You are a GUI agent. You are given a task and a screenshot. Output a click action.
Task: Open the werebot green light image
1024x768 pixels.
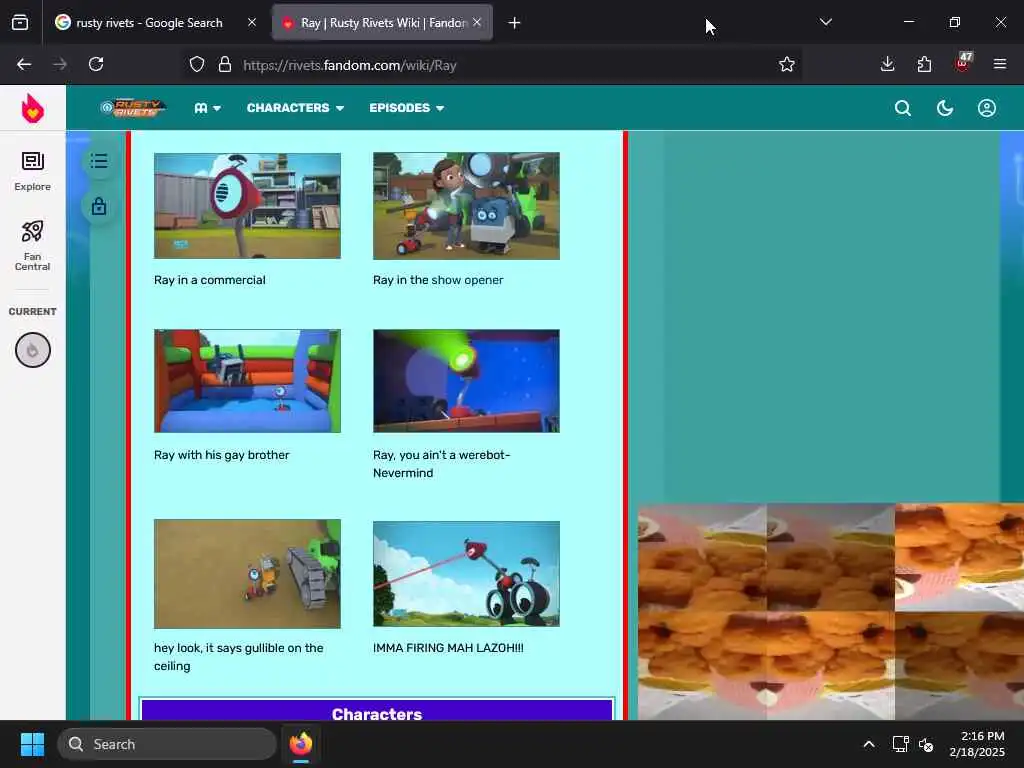[466, 381]
